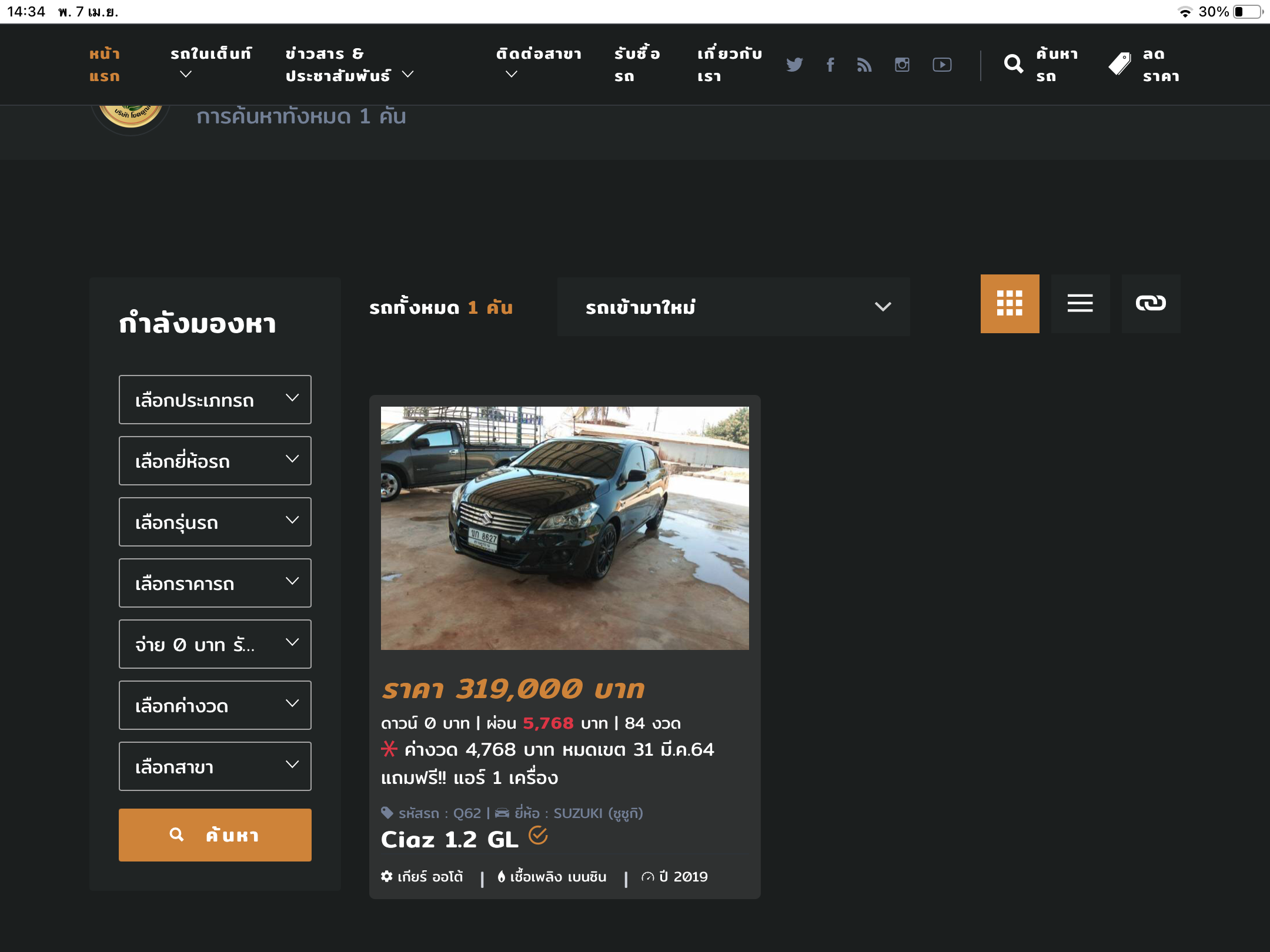Click the link chain view icon
Screen dimensions: 1270x952
point(1151,303)
